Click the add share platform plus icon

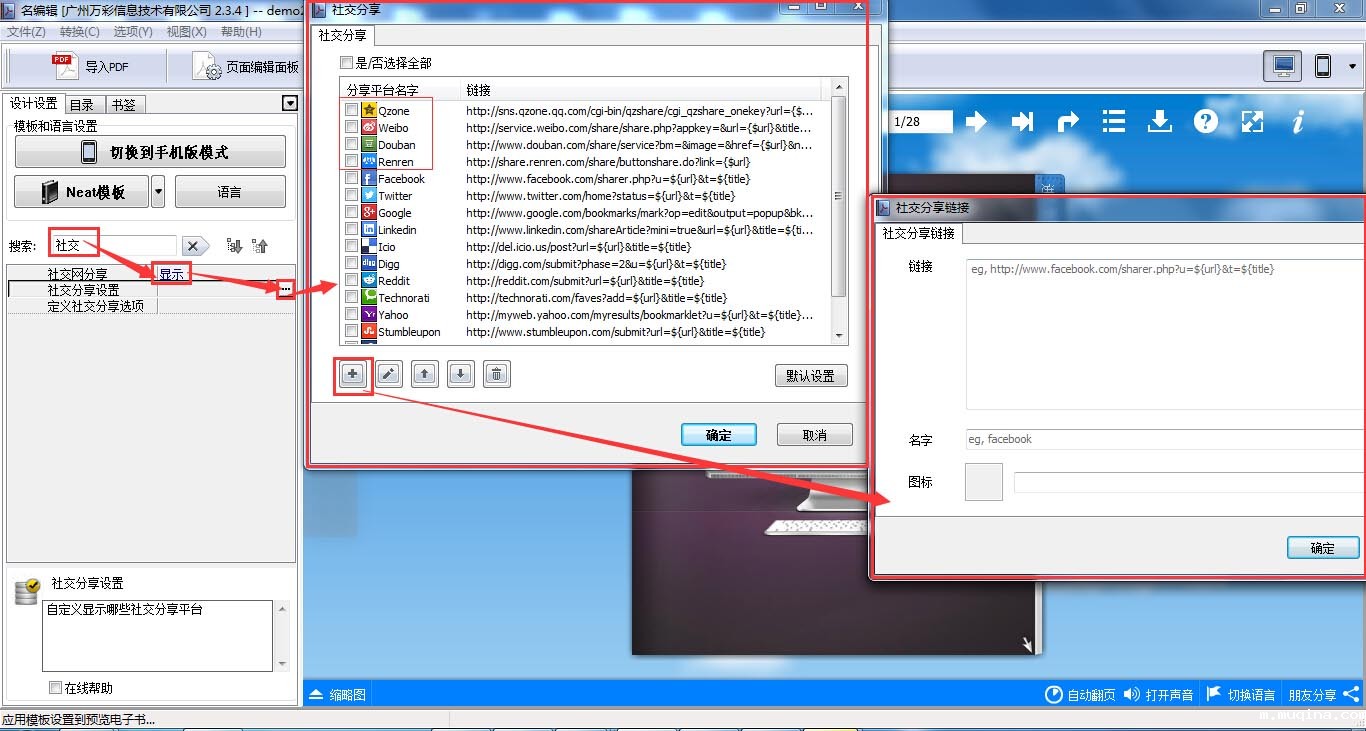352,375
